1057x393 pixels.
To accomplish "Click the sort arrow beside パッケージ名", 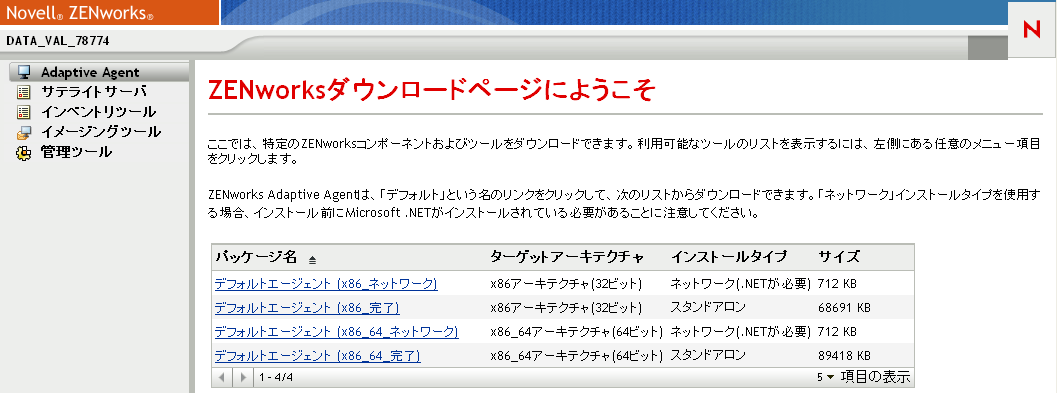I will [312, 259].
